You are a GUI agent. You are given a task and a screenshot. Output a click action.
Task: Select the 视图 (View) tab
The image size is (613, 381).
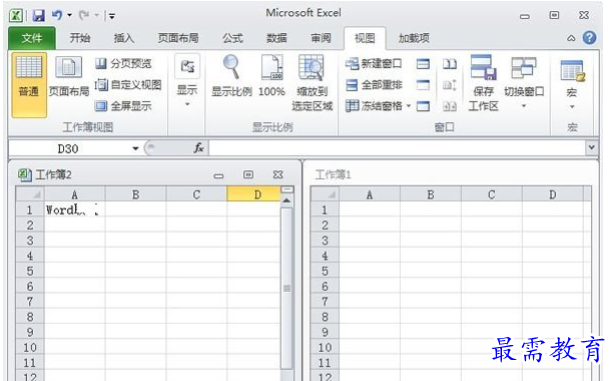click(x=365, y=38)
